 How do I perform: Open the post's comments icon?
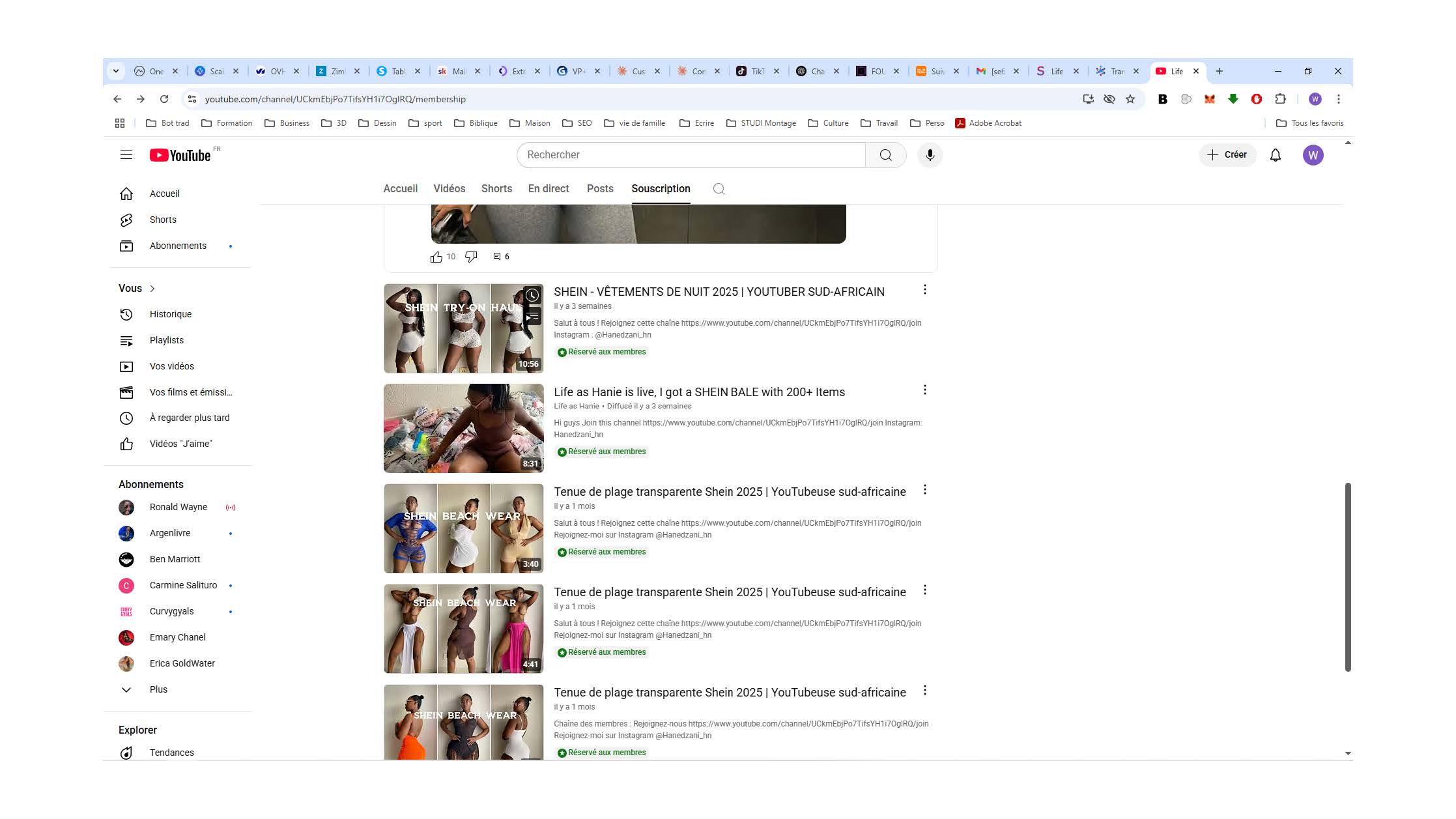click(x=497, y=257)
